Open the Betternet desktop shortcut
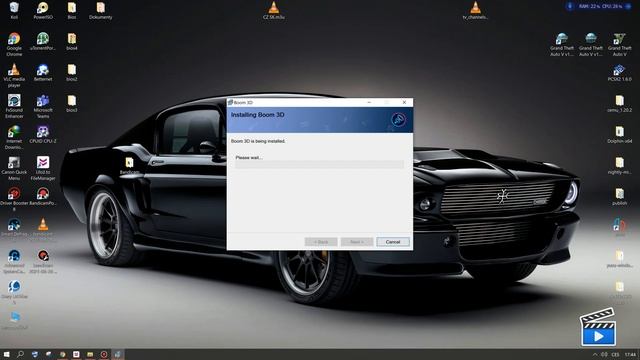Viewport: 640px width, 360px height. [43, 73]
